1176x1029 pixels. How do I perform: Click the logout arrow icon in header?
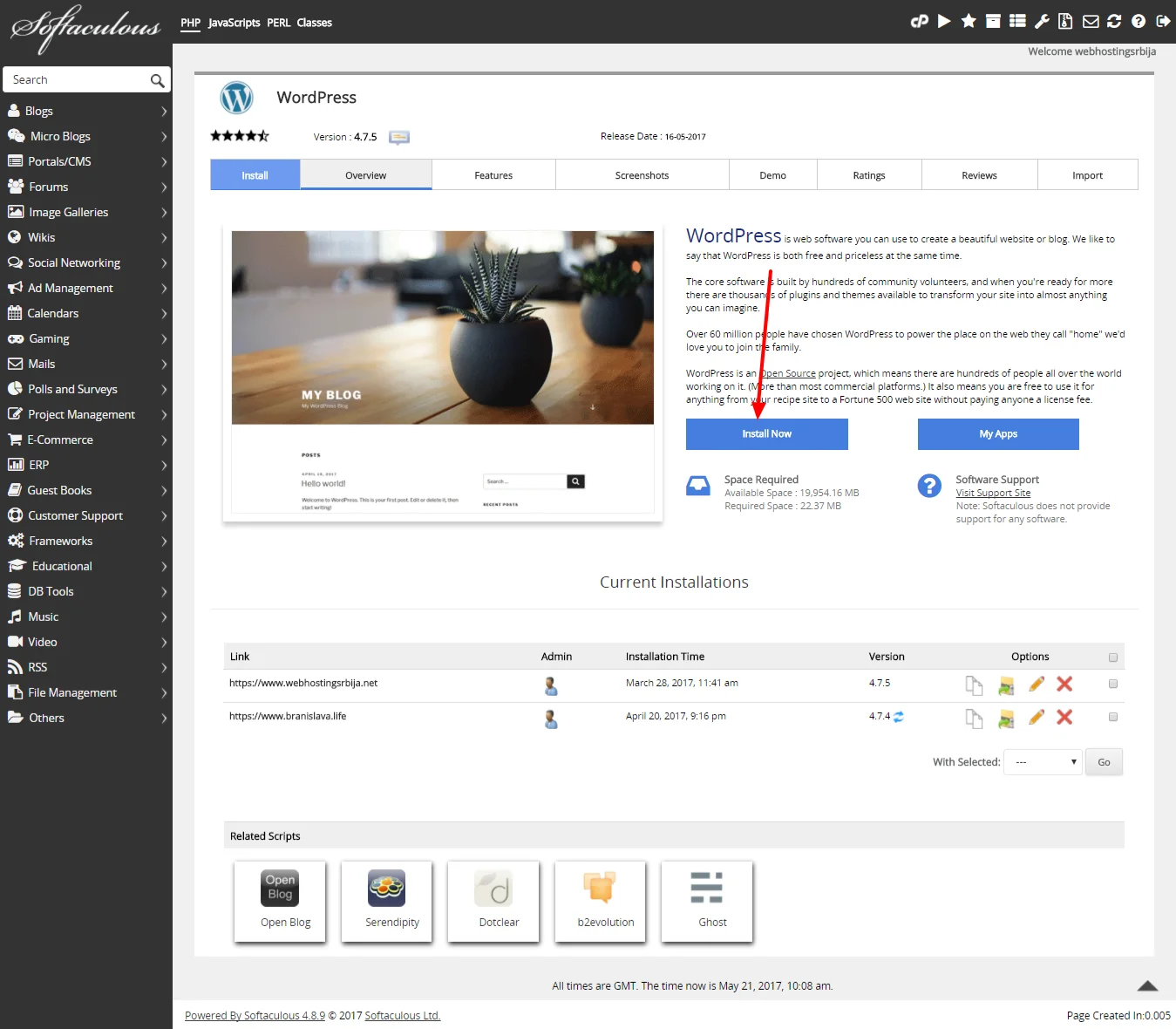(x=1163, y=22)
